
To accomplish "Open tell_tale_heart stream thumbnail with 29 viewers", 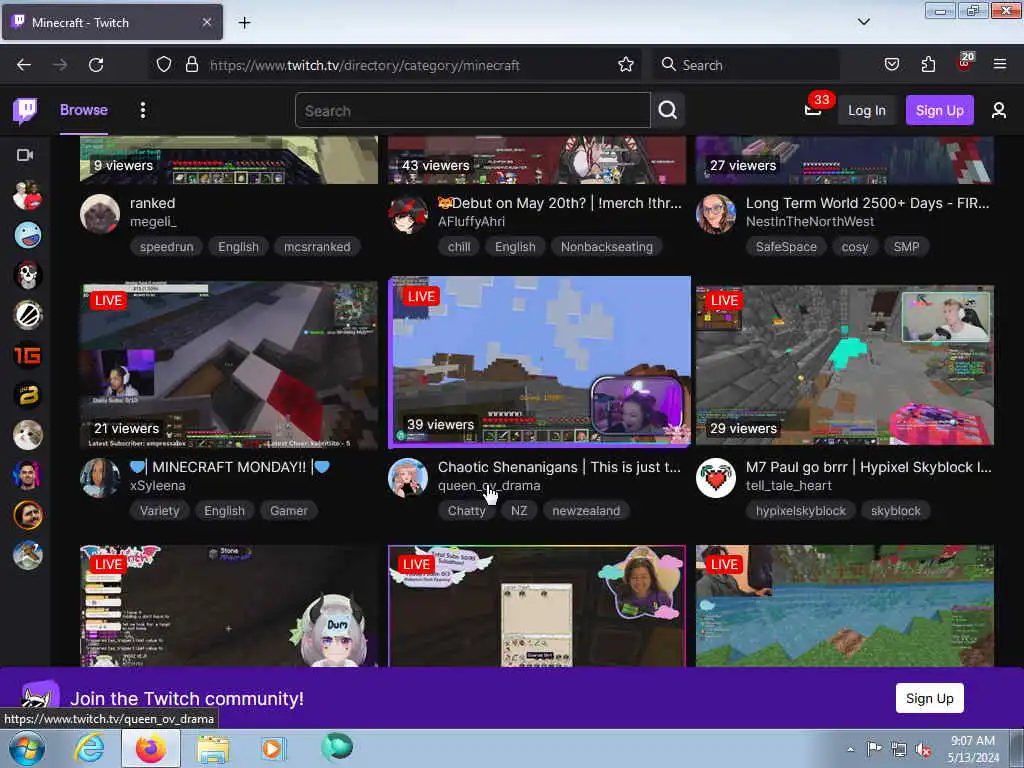I will point(844,366).
